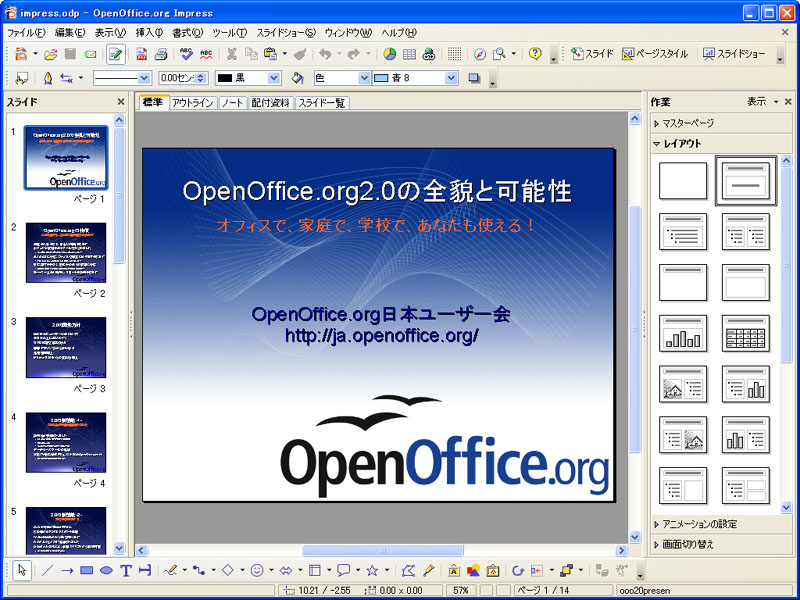Run the spellcheck (ABC checkmark) tool
The image size is (800, 600).
pos(186,54)
